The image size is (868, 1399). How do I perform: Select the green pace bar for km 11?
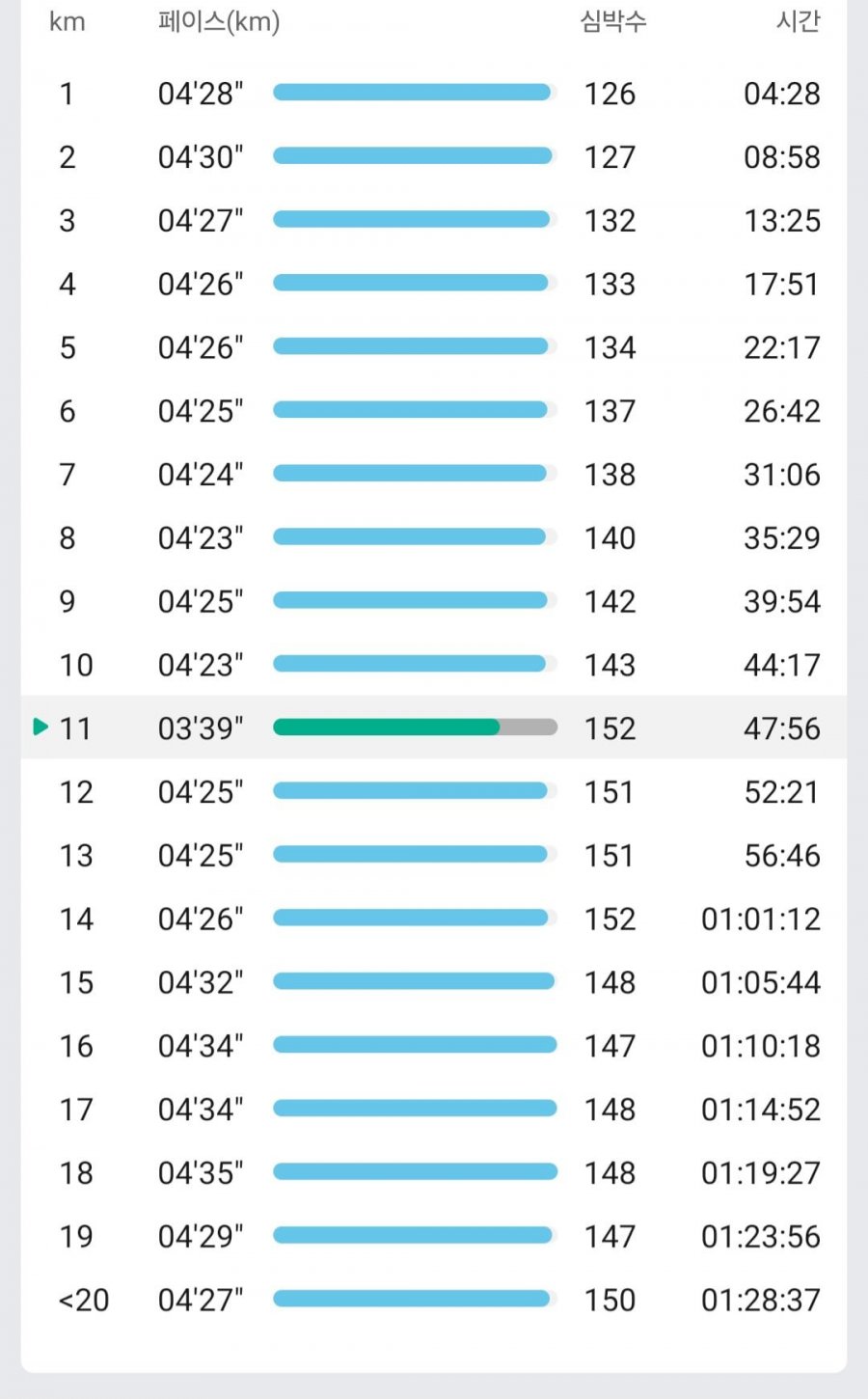coord(387,727)
